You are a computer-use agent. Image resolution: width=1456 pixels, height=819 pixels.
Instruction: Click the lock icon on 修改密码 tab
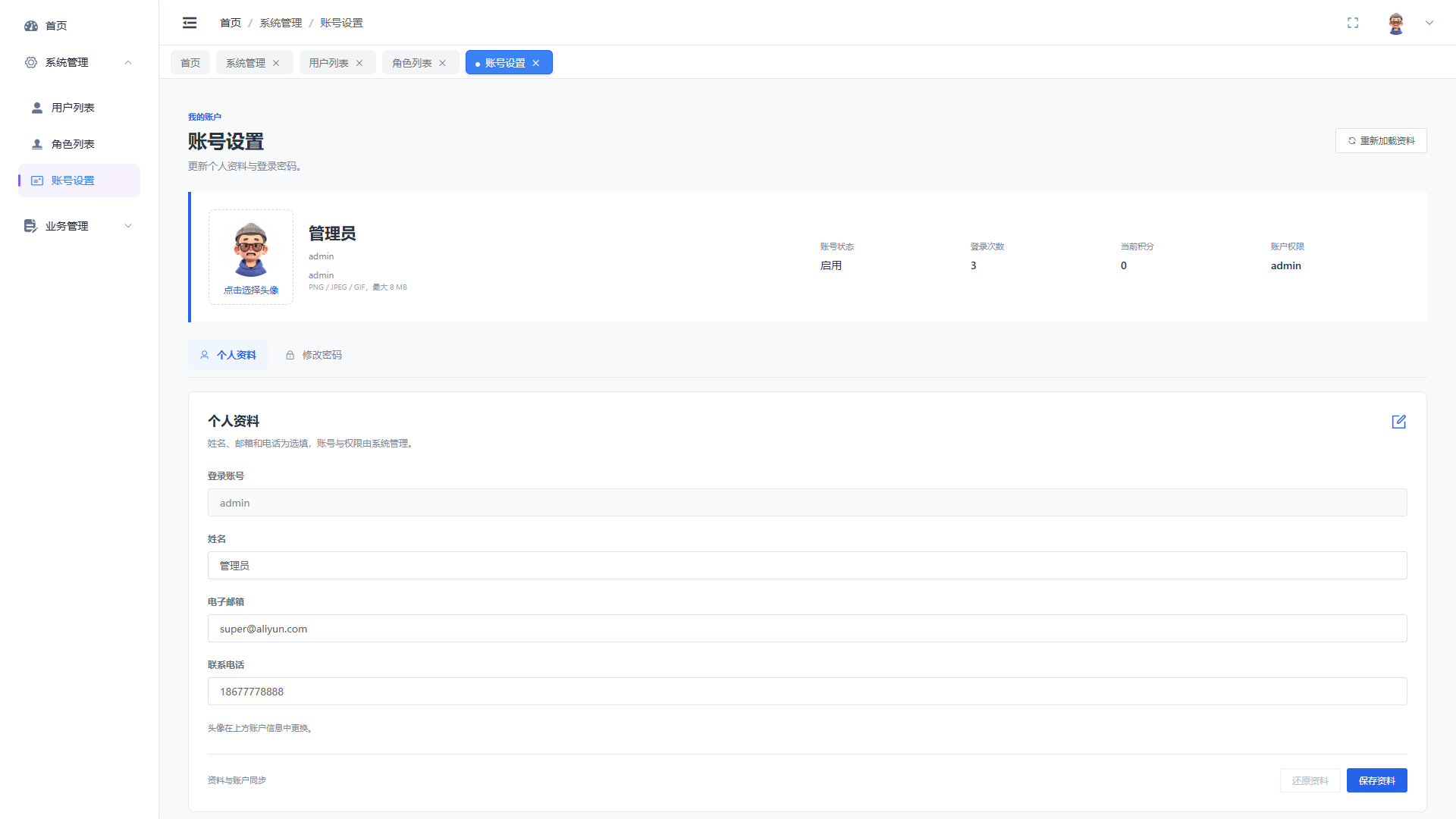coord(290,355)
